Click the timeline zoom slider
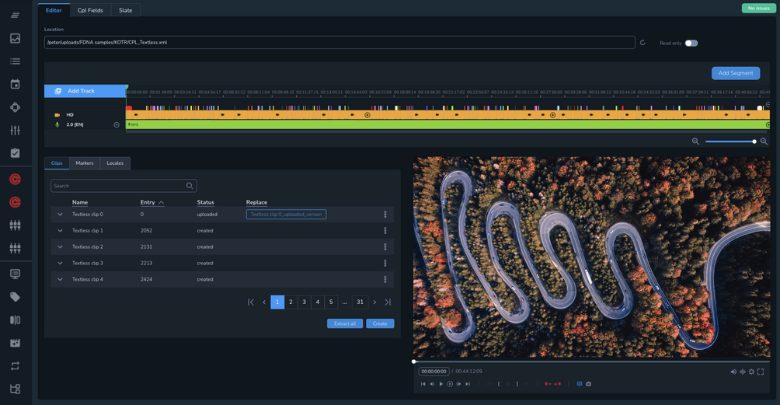780x405 pixels. point(730,142)
